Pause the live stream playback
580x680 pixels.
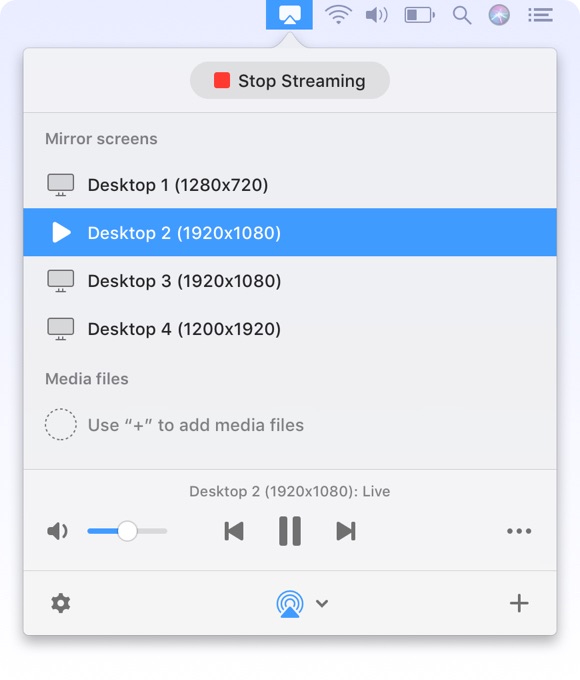pos(290,531)
